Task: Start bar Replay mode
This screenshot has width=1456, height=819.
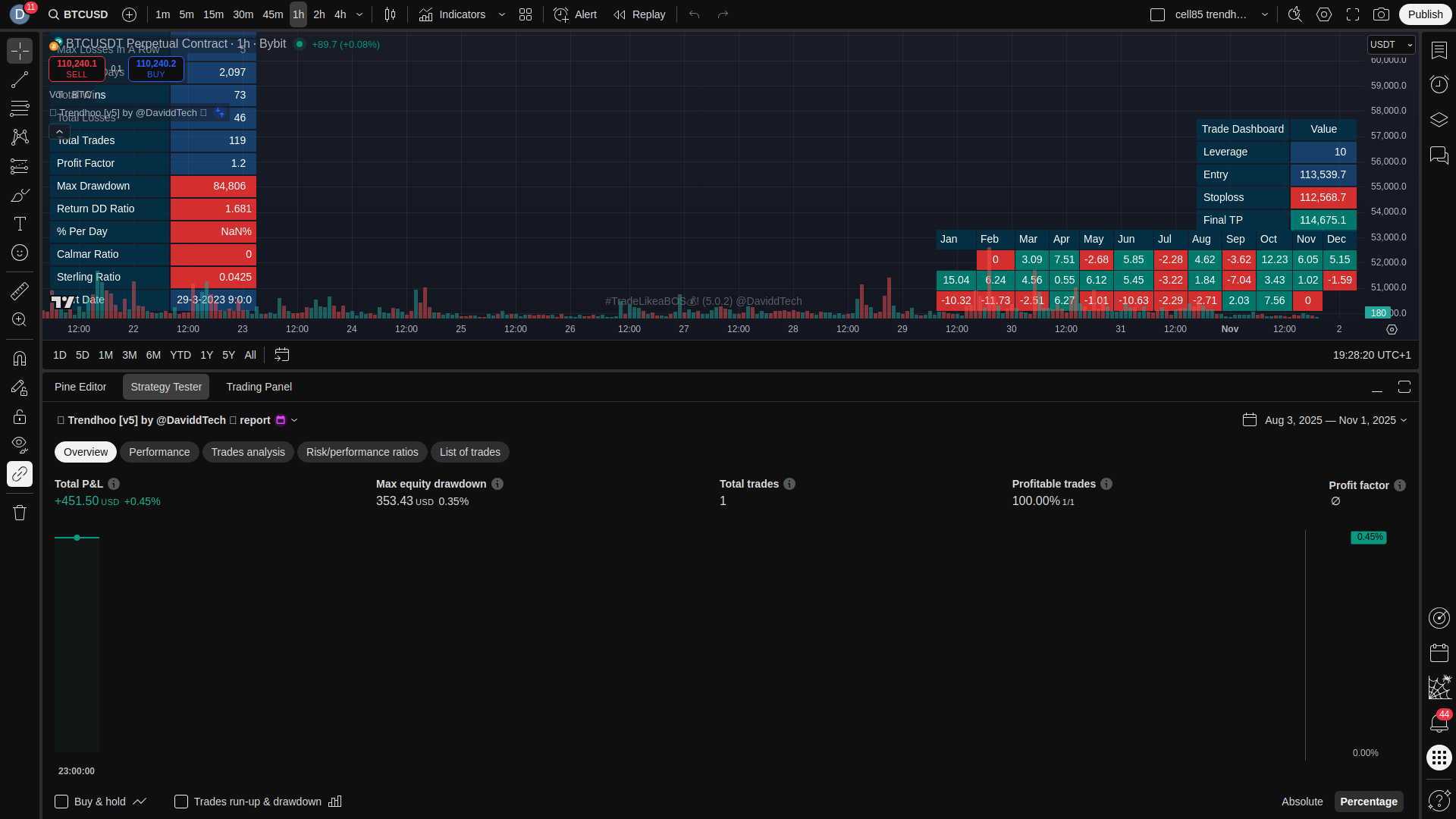Action: (639, 14)
